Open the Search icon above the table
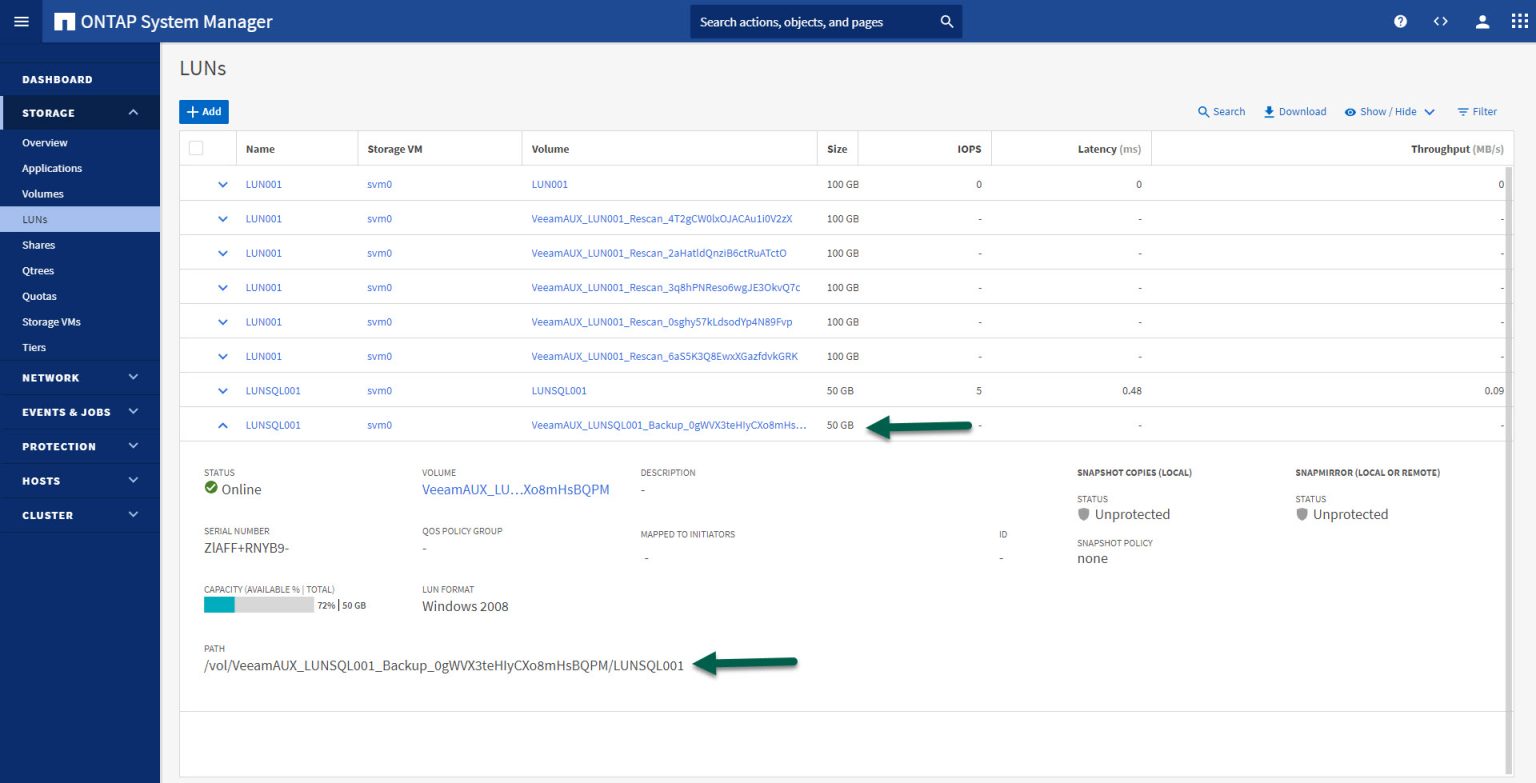 click(x=1221, y=111)
